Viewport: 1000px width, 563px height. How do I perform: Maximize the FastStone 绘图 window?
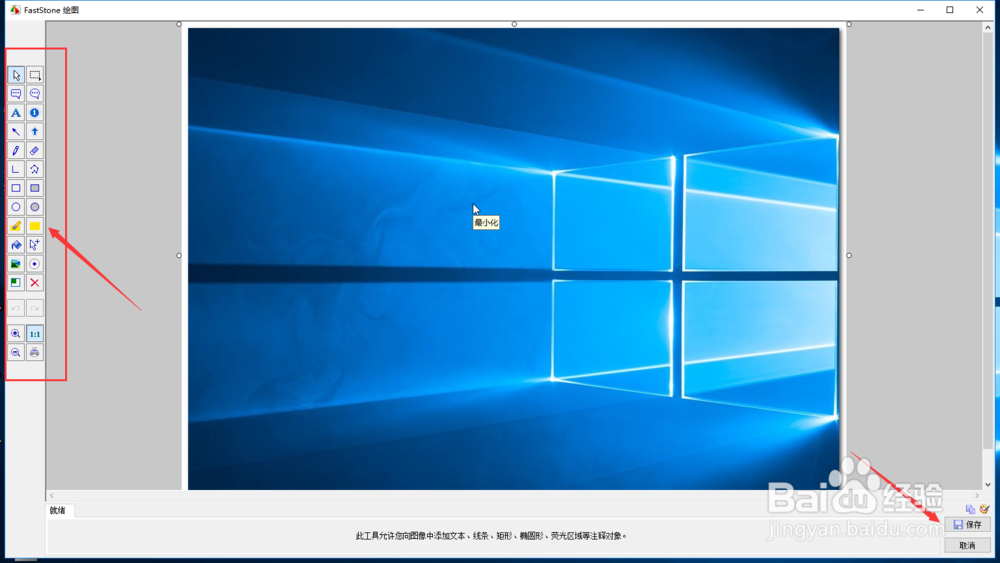[x=950, y=10]
